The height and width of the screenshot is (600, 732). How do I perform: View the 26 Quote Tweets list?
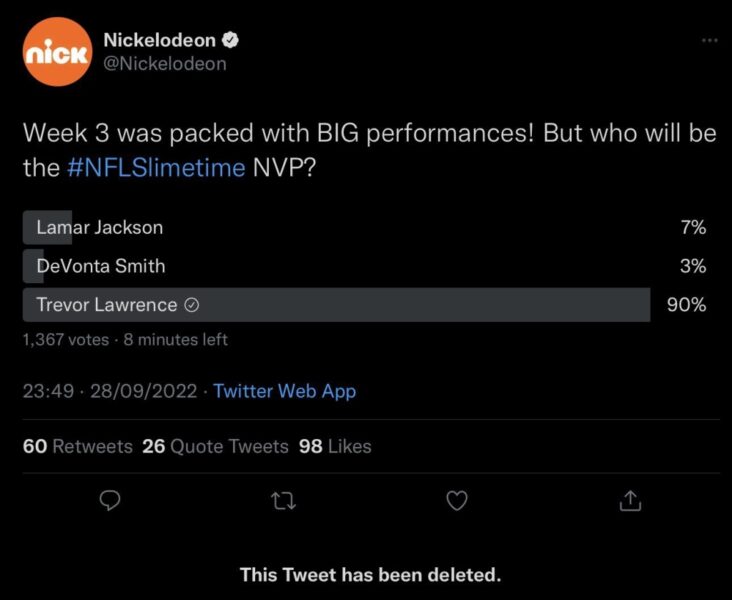215,446
